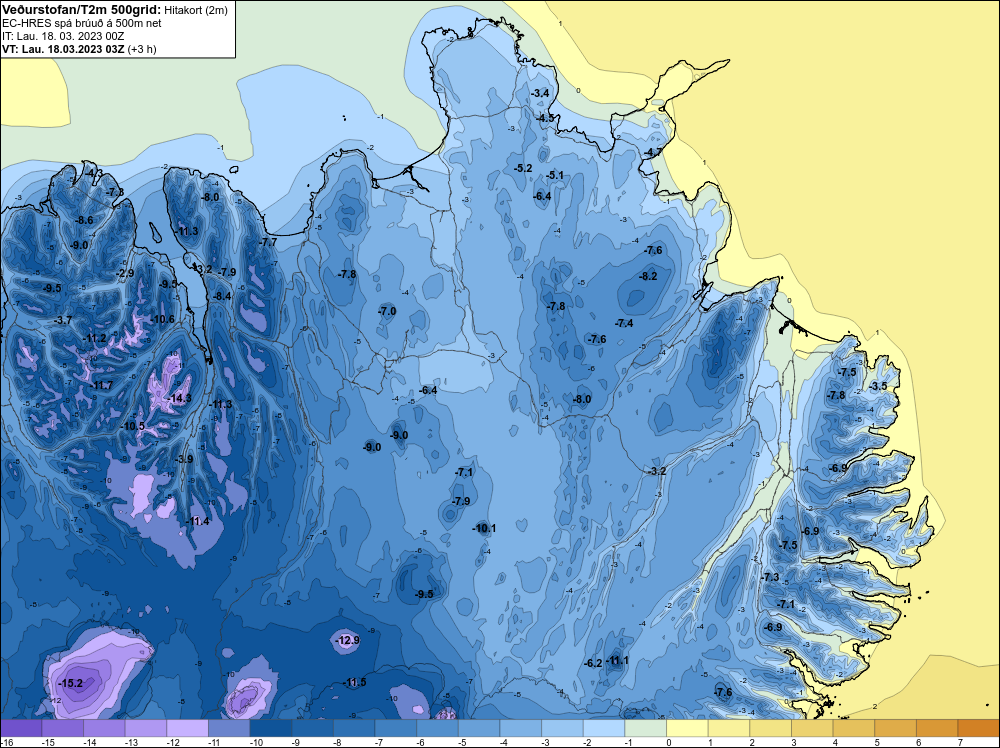Click the -3.5 temperature value
This screenshot has width=1000, height=748.
[878, 386]
